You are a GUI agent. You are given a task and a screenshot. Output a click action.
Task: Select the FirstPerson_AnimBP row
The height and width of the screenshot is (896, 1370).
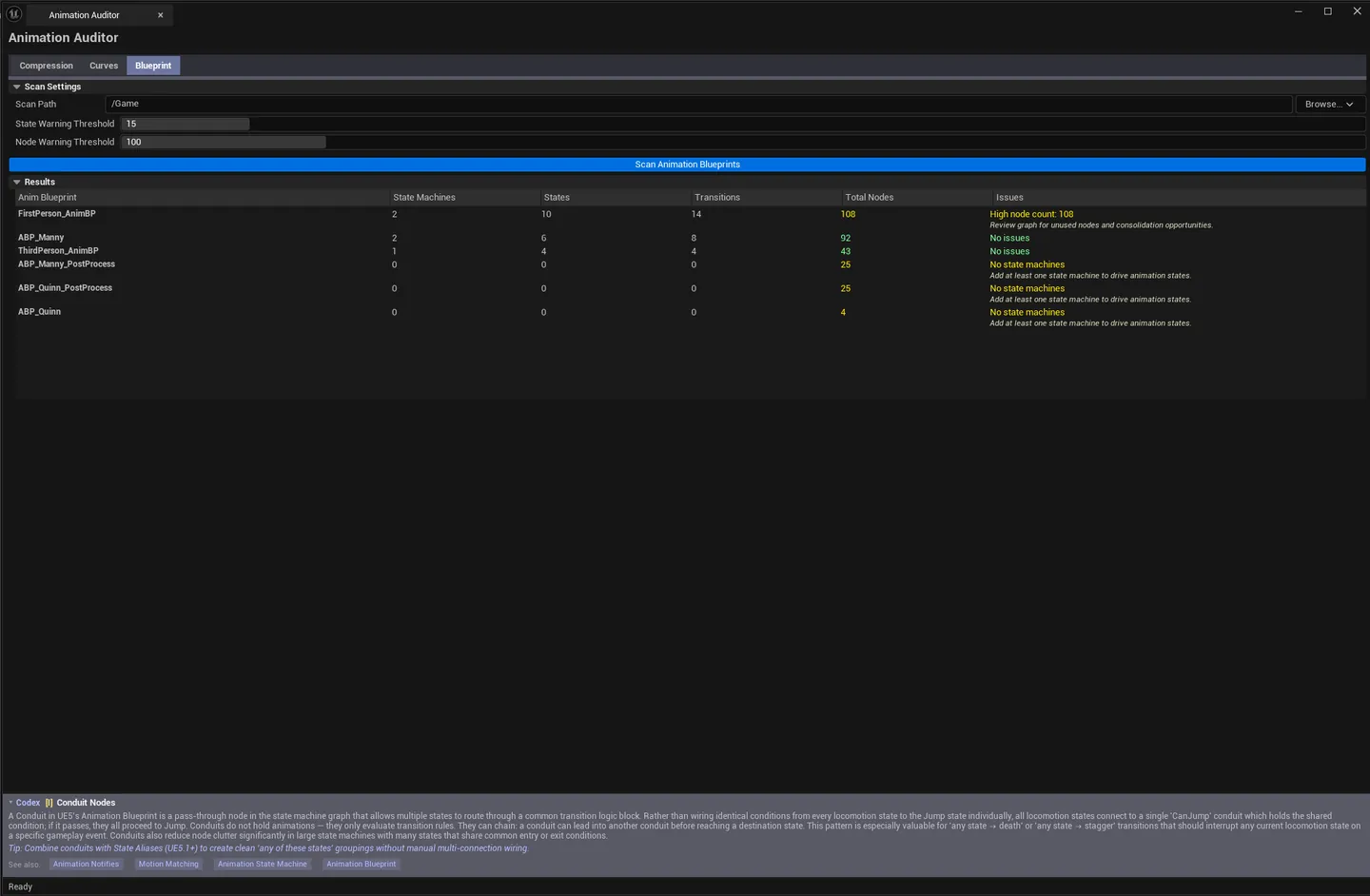tap(690, 219)
